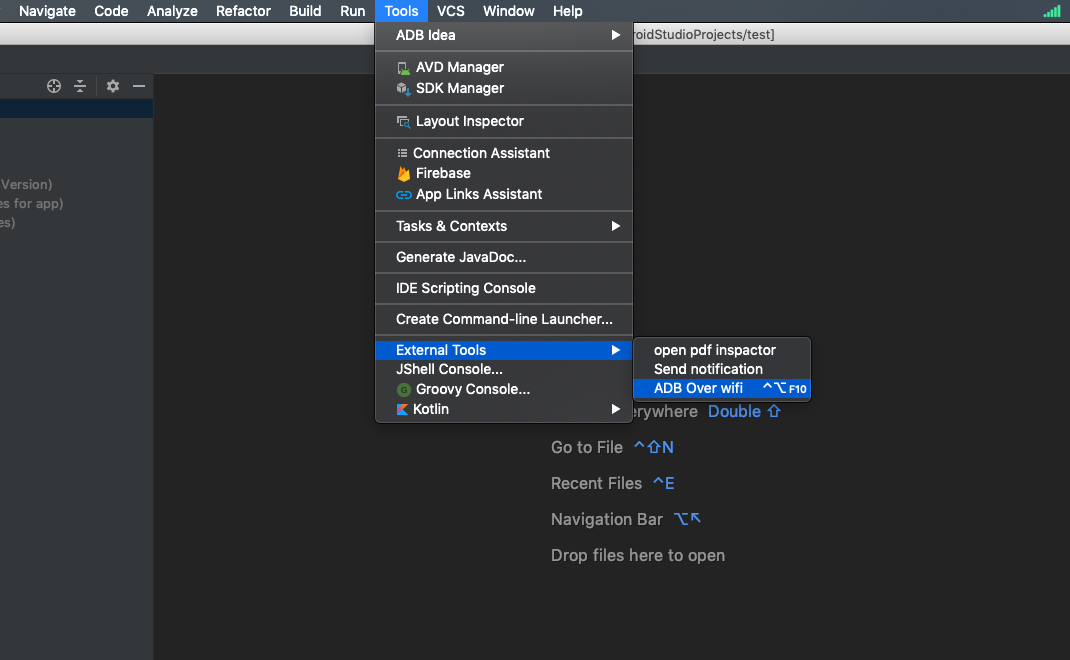Expand the Kotlin submenu arrow
This screenshot has width=1070, height=660.
point(616,409)
